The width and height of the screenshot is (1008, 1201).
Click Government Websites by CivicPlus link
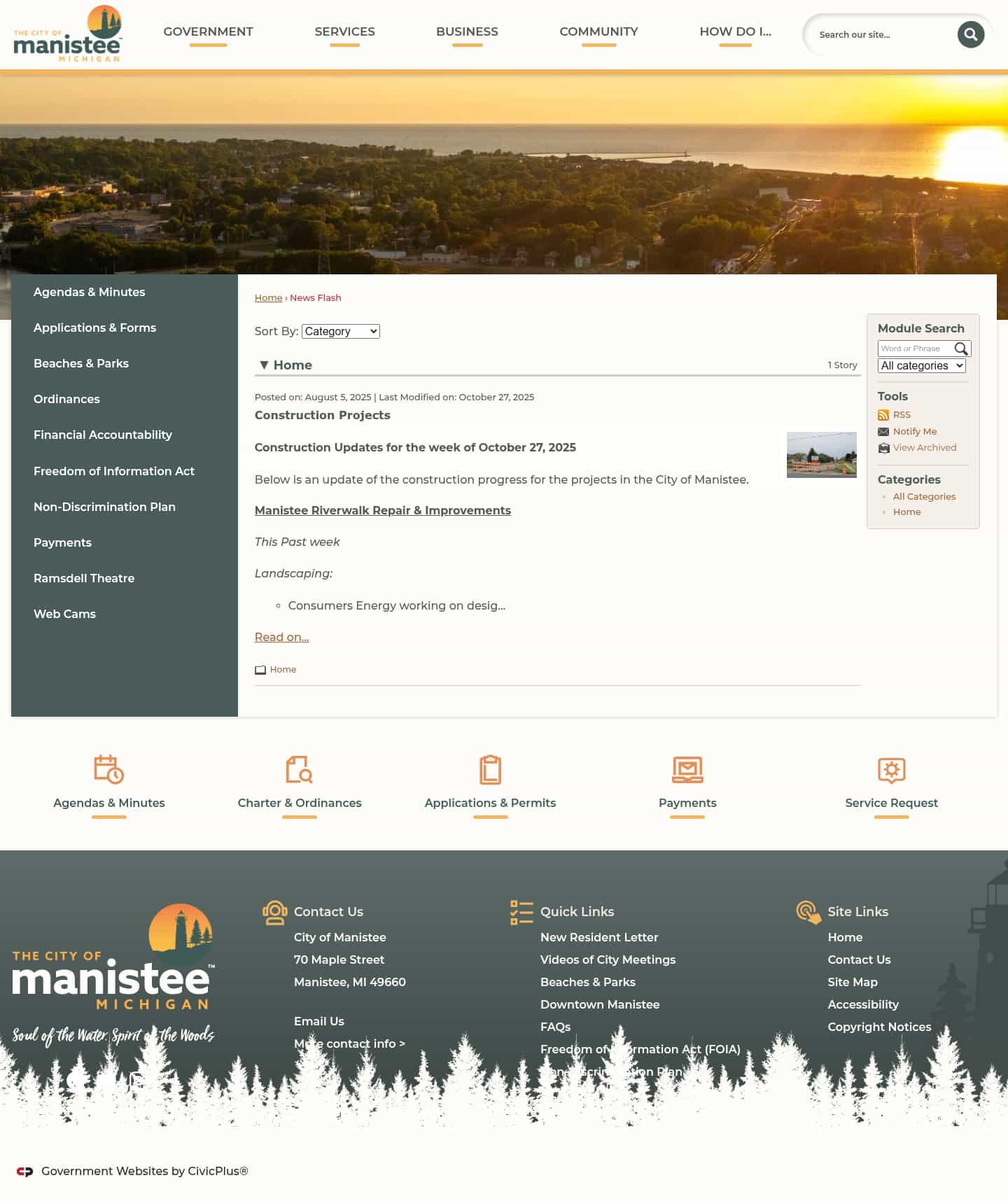144,1172
